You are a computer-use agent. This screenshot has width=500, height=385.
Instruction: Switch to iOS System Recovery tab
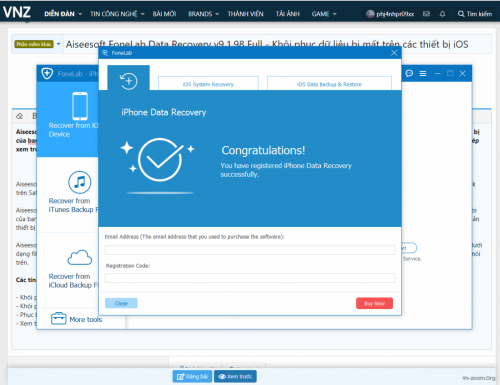[208, 84]
